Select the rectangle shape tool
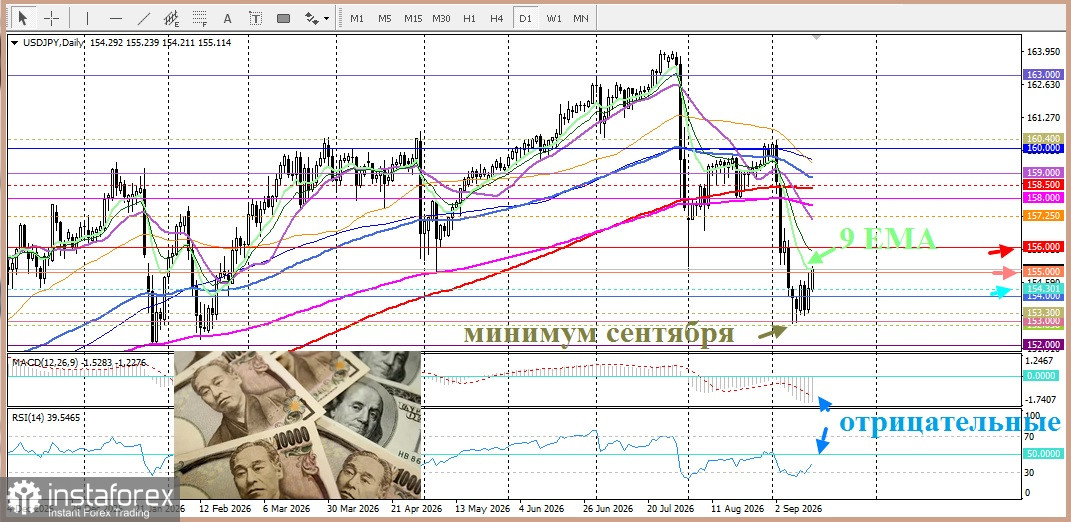Image resolution: width=1071 pixels, height=522 pixels. [x=283, y=18]
